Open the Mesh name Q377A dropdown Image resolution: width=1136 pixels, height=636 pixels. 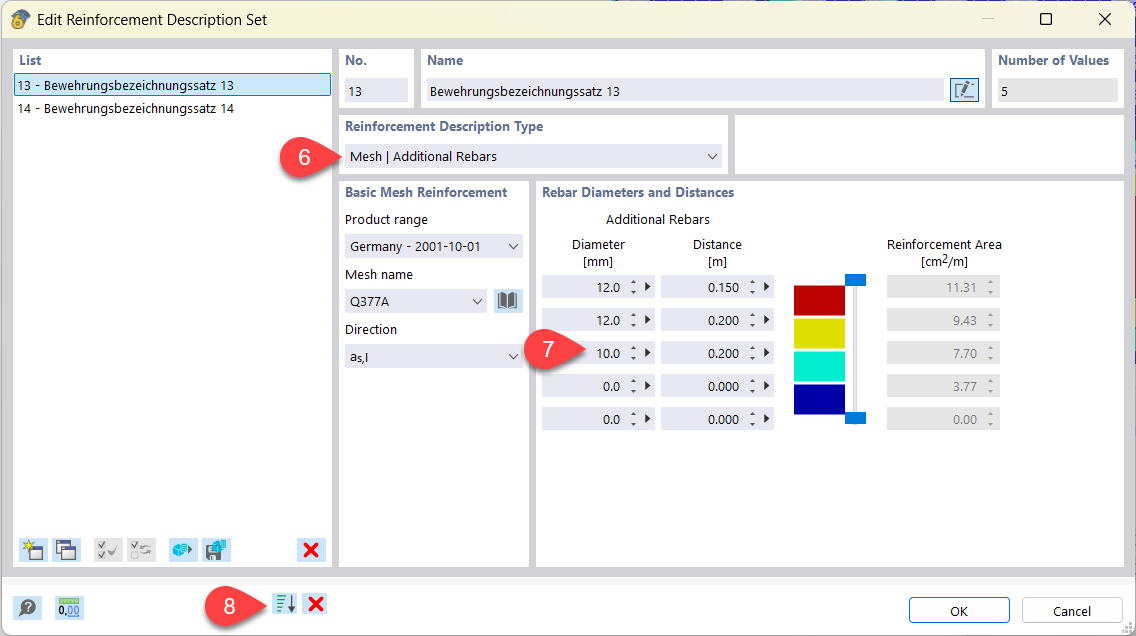(416, 301)
